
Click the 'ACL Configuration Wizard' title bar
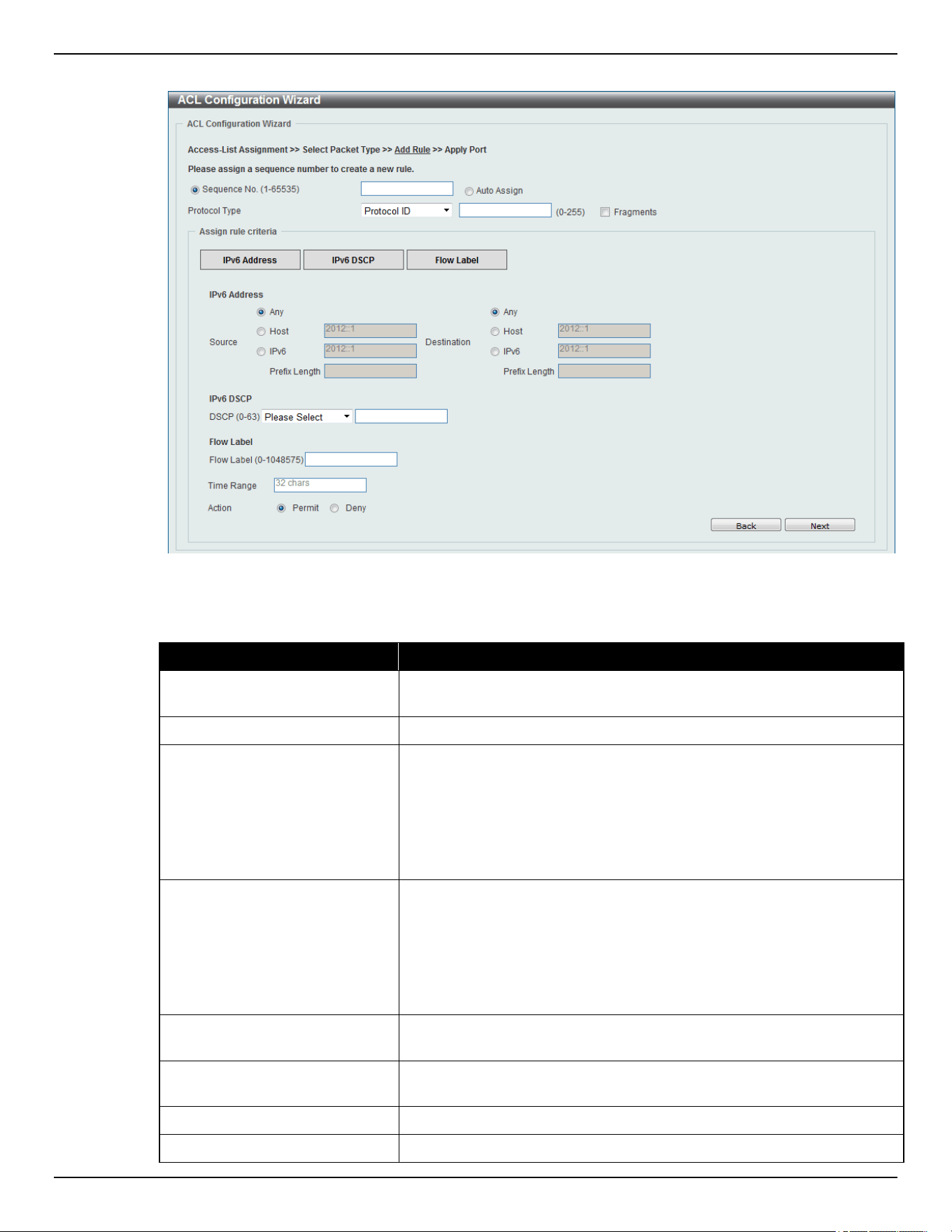click(532, 100)
